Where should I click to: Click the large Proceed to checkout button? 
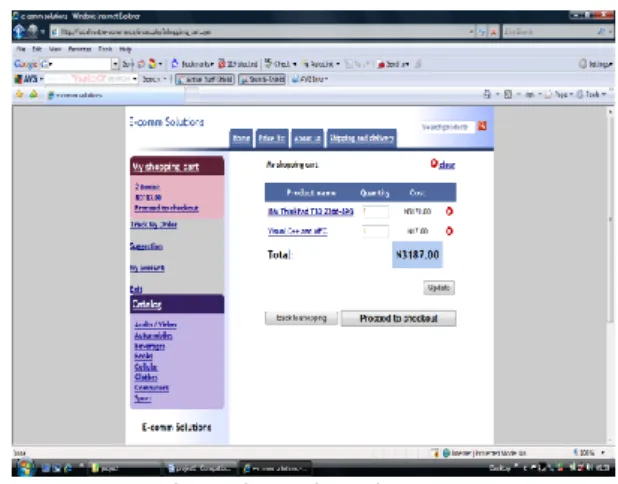[x=398, y=318]
